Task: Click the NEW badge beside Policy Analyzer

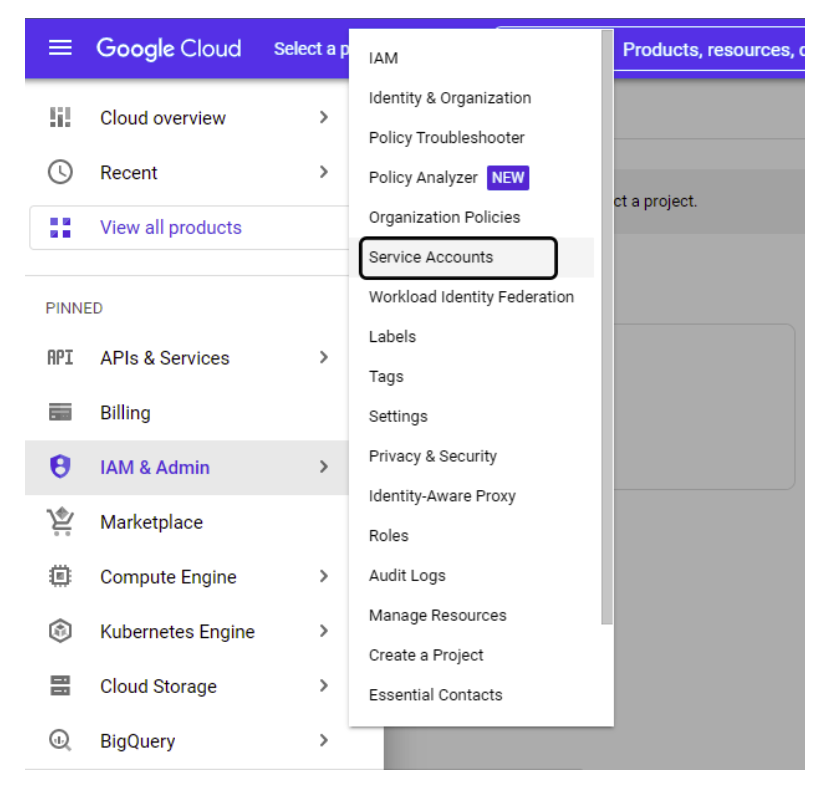Action: click(x=508, y=178)
